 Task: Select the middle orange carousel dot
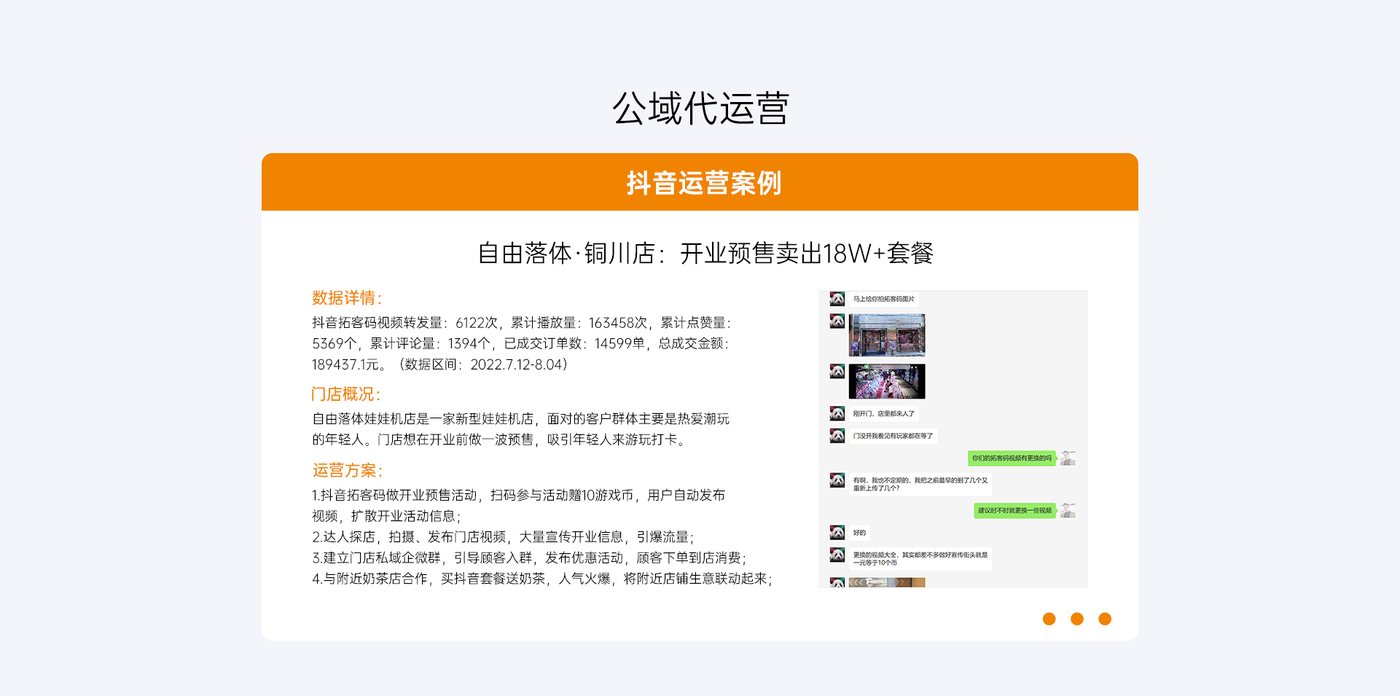[x=1077, y=619]
